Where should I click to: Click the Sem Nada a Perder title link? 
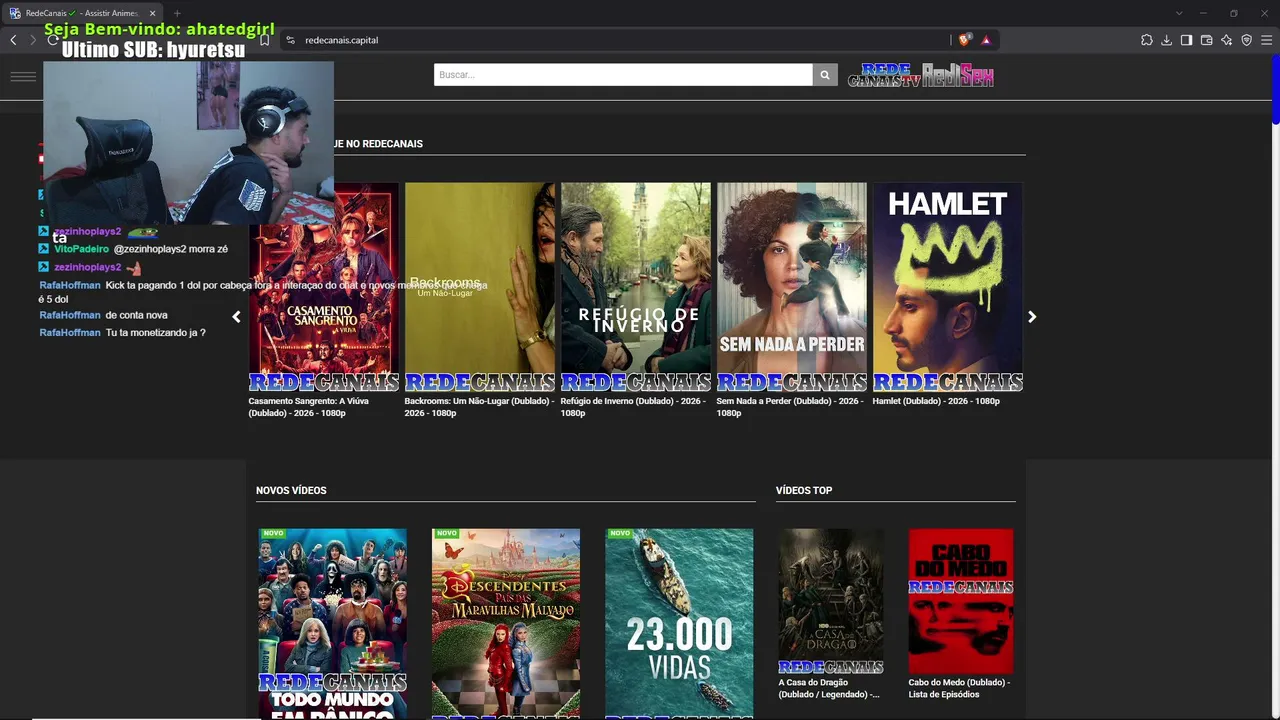click(790, 407)
